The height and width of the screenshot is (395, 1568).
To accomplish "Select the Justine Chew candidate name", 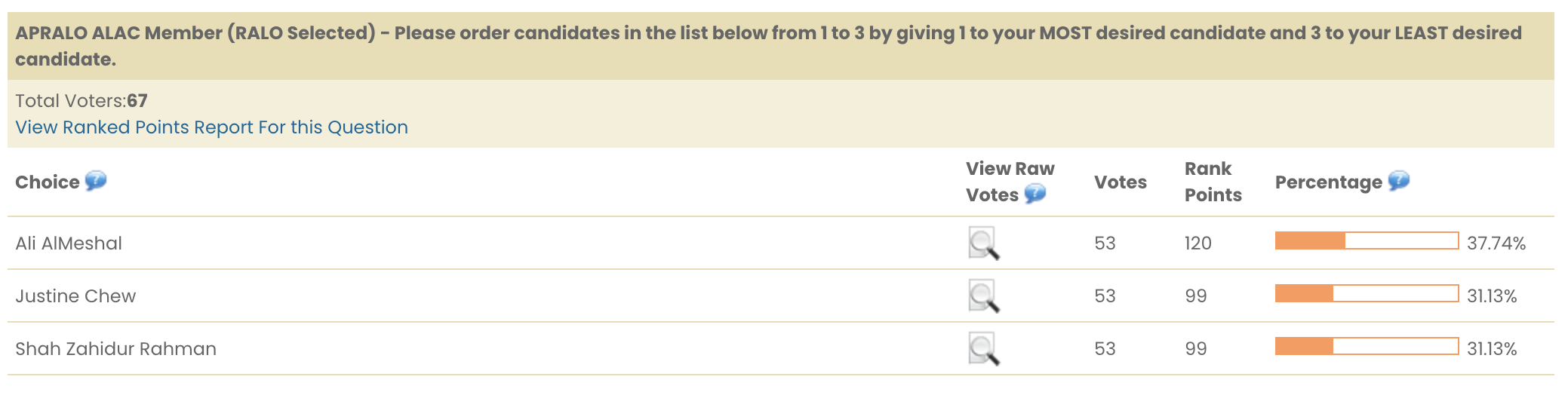I will click(x=75, y=296).
